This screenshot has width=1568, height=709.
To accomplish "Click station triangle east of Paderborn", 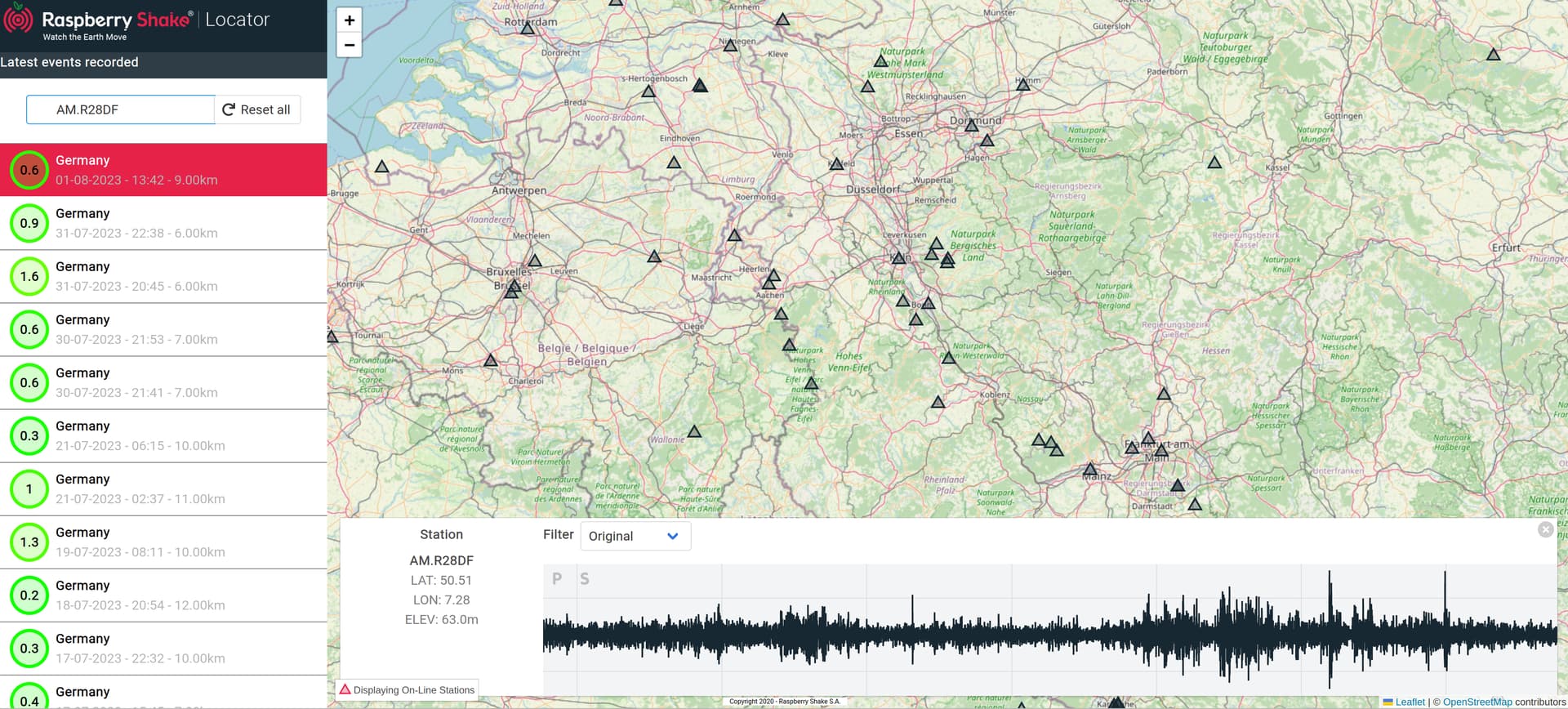I will [1493, 55].
